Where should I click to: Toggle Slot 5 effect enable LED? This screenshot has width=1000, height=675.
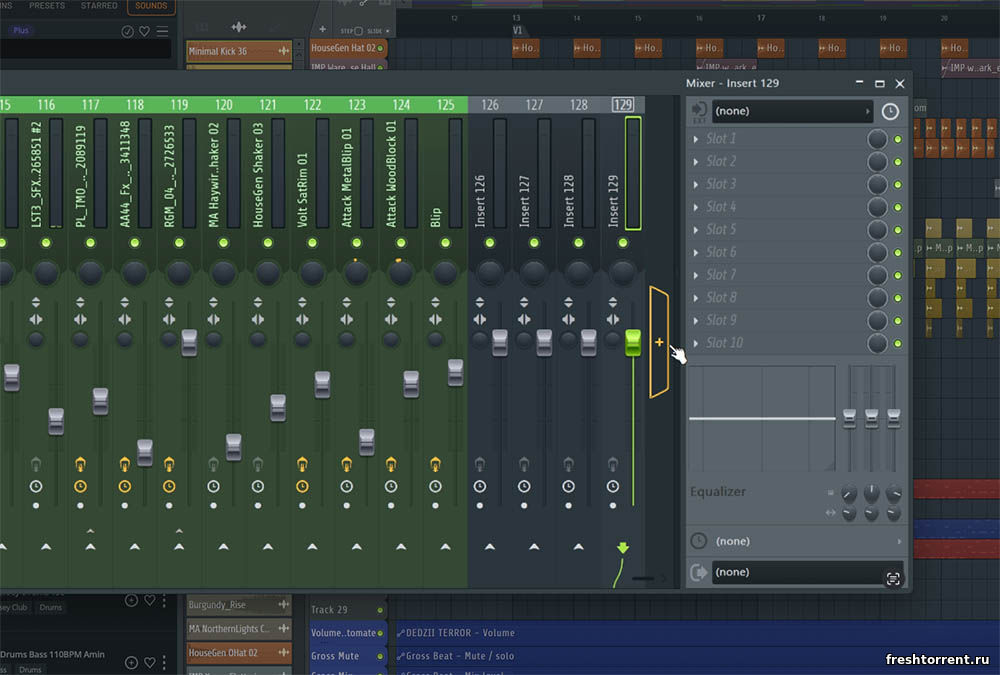pyautogui.click(x=897, y=230)
